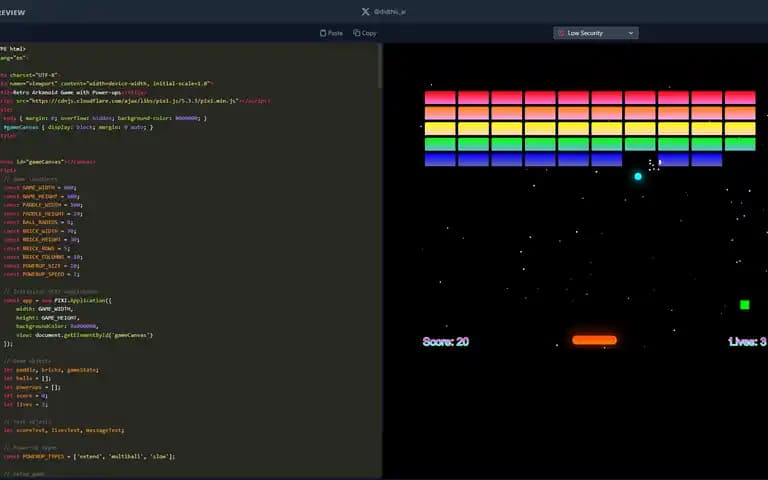Image resolution: width=768 pixels, height=480 pixels.
Task: Click the 'let balls = [];' code line
Action: [x=27, y=378]
